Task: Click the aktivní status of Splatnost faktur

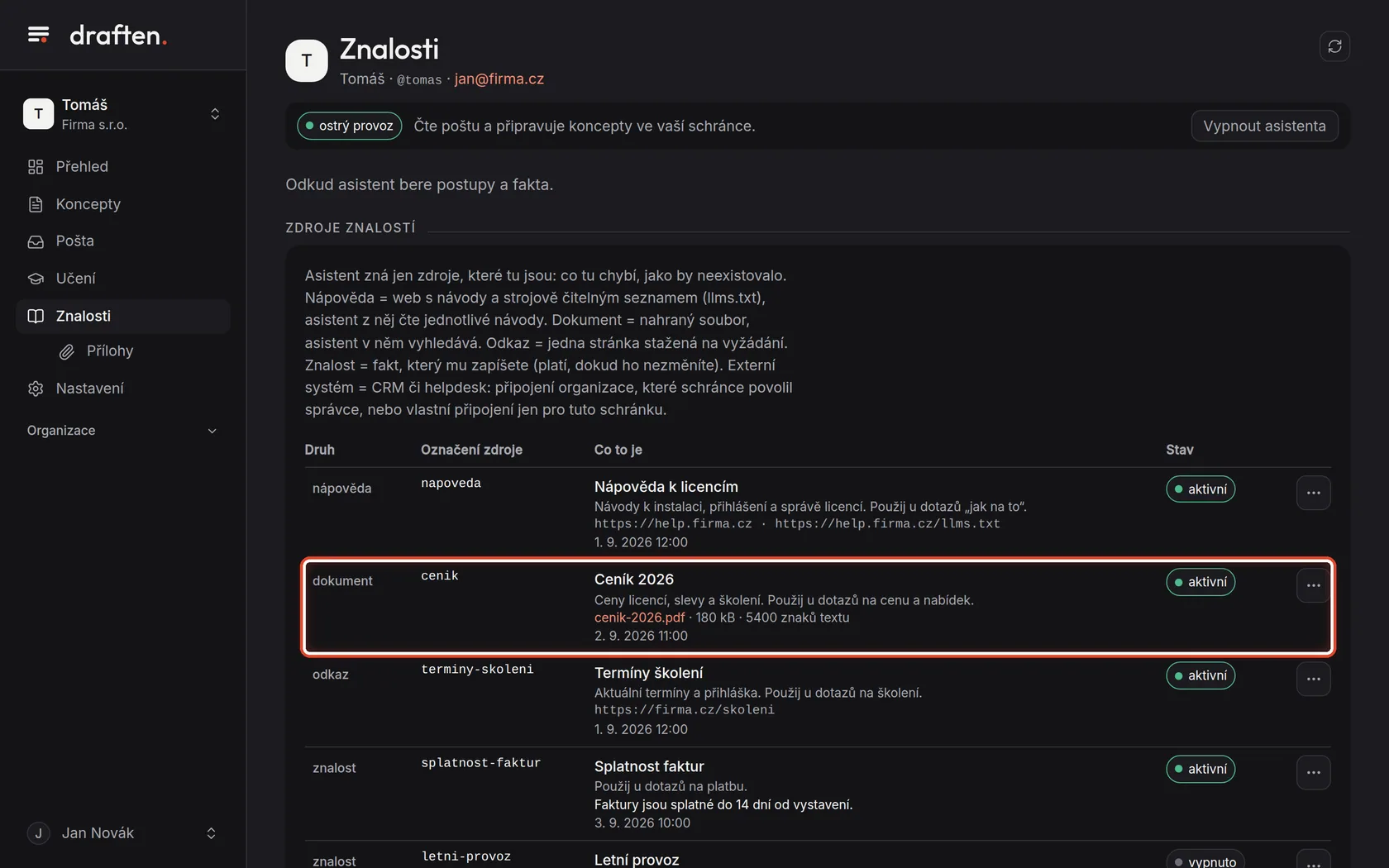Action: click(1200, 769)
